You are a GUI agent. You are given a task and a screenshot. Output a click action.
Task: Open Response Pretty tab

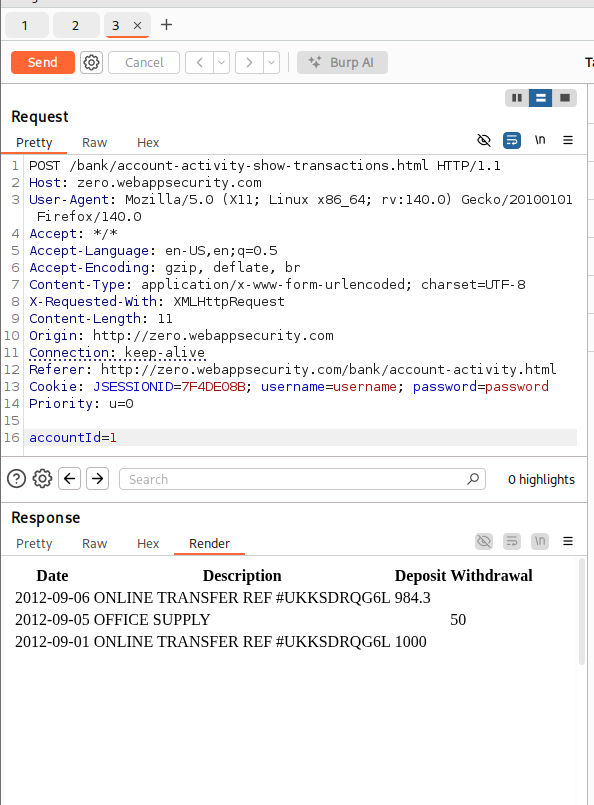(x=34, y=543)
